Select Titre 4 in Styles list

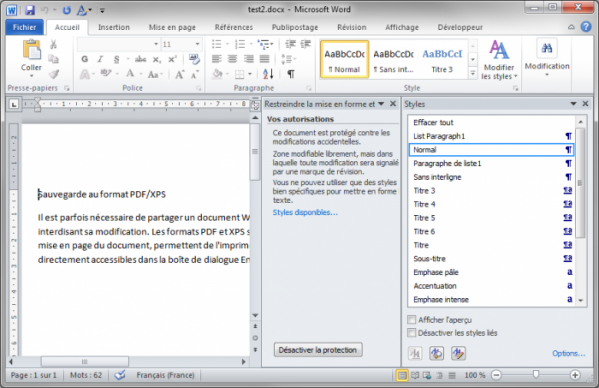[x=491, y=204]
